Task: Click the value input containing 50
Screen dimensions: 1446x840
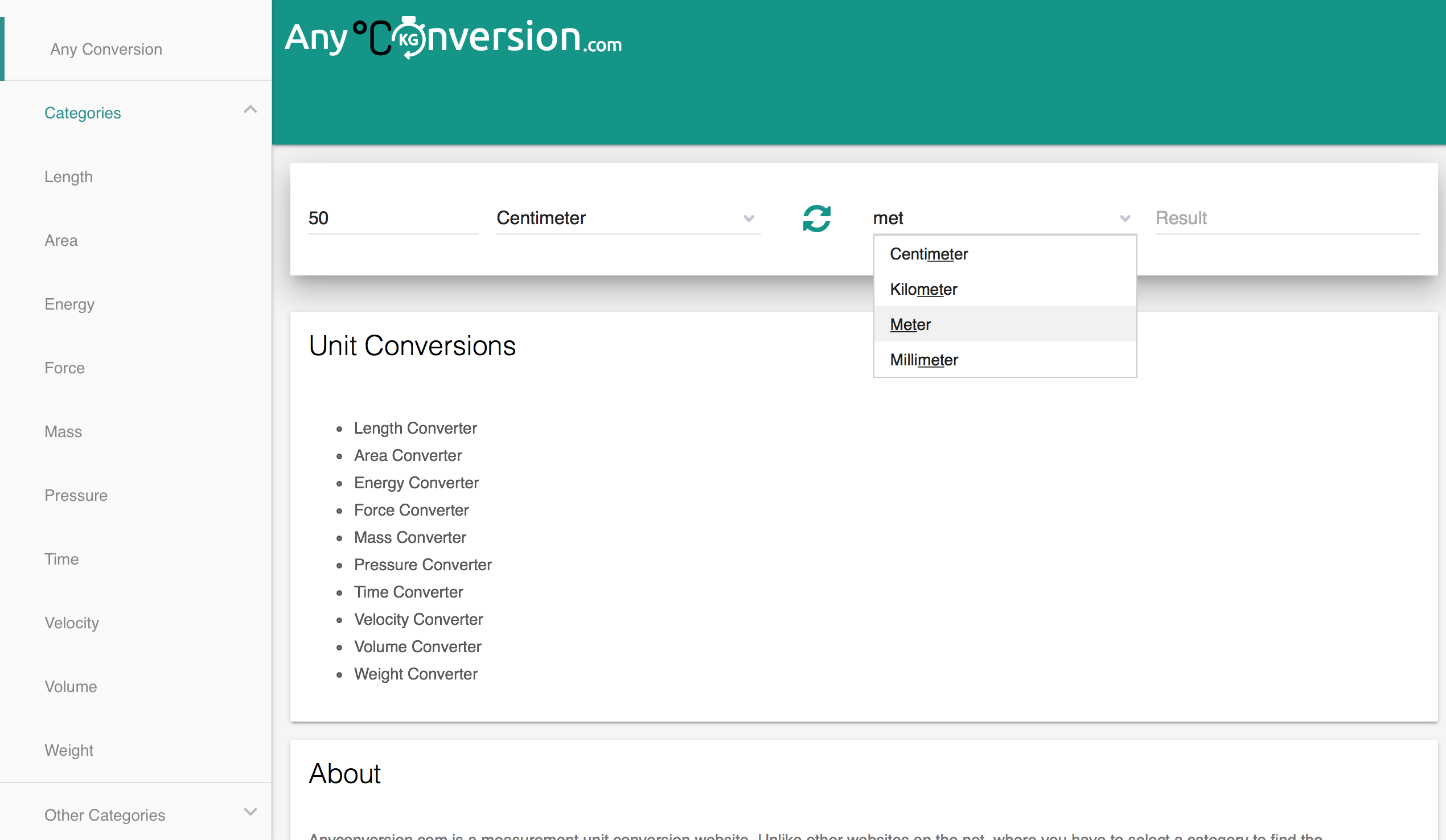Action: click(x=393, y=218)
